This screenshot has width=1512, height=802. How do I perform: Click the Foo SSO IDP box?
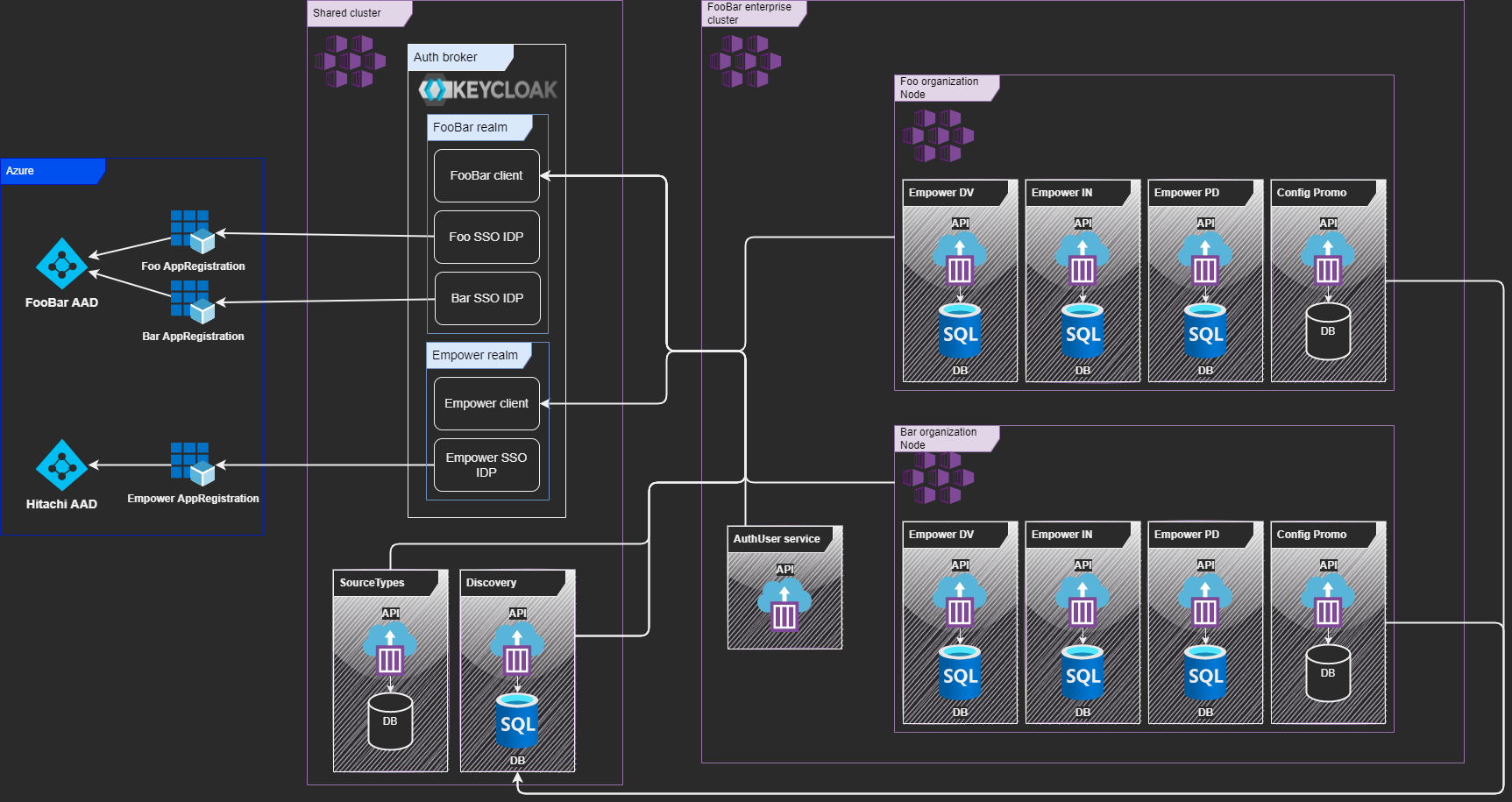[486, 237]
